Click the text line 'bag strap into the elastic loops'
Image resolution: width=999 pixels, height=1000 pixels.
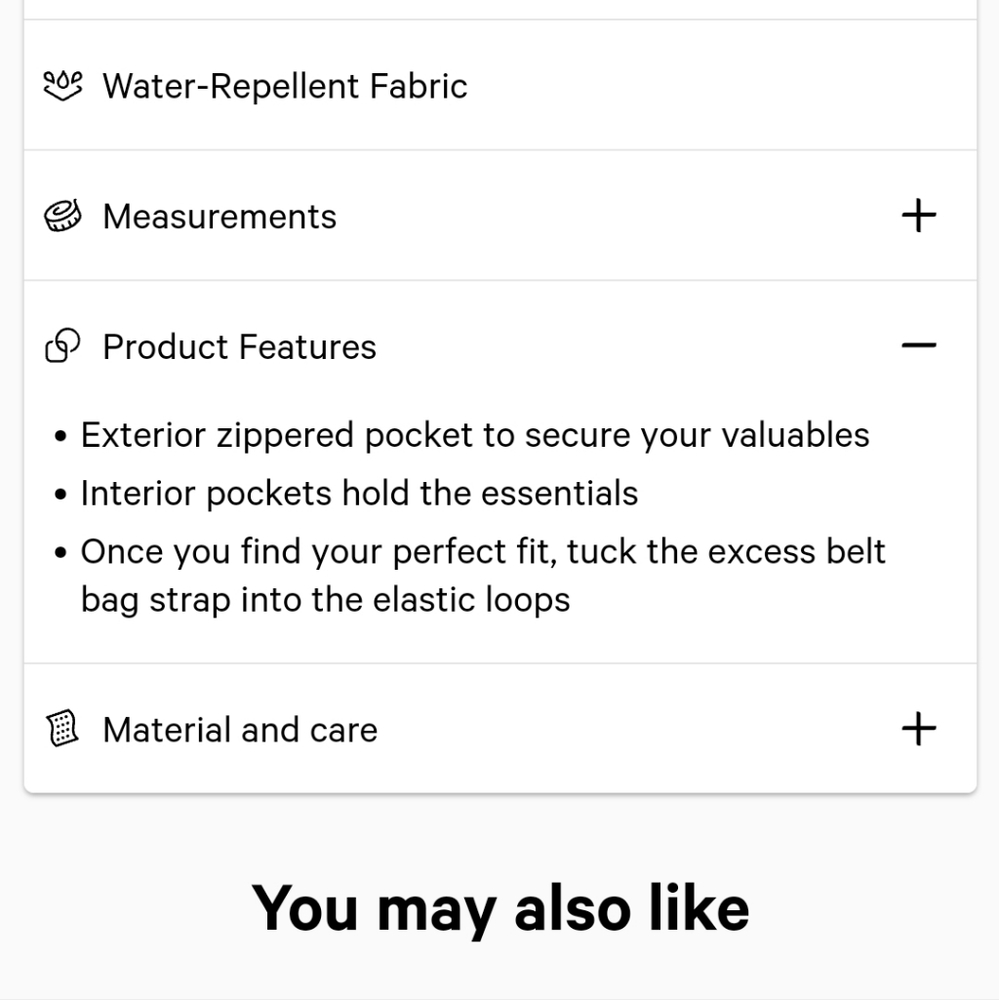(325, 600)
